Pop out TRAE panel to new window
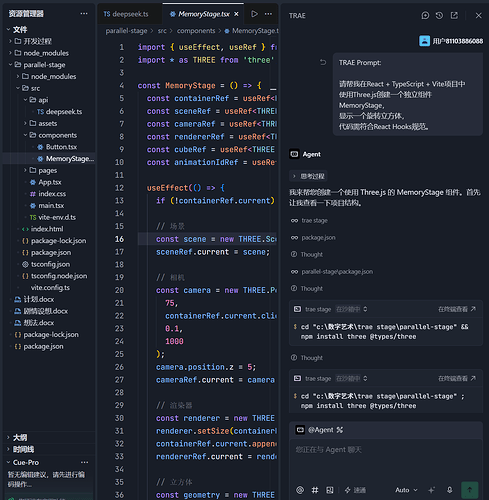489x500 pixels. click(x=454, y=15)
